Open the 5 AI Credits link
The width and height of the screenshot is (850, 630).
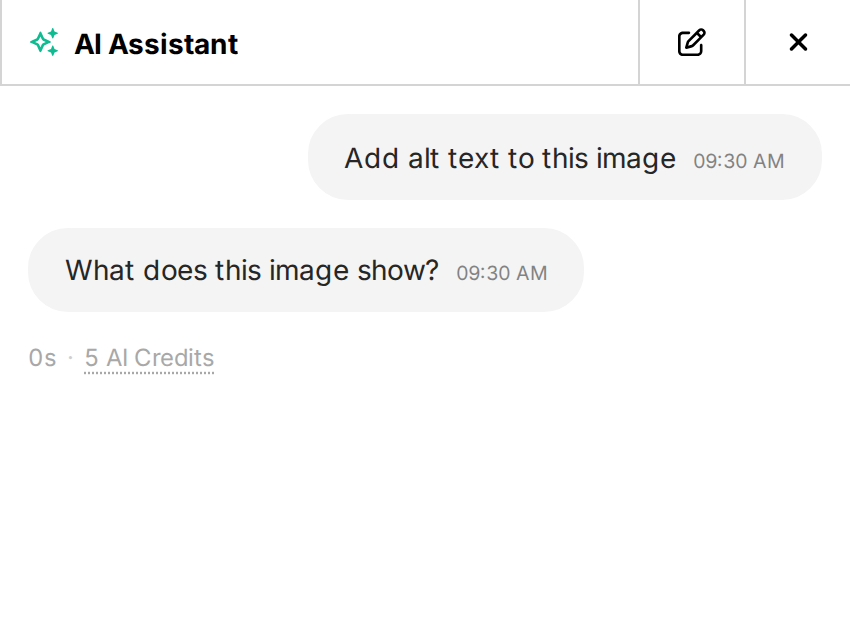click(149, 358)
